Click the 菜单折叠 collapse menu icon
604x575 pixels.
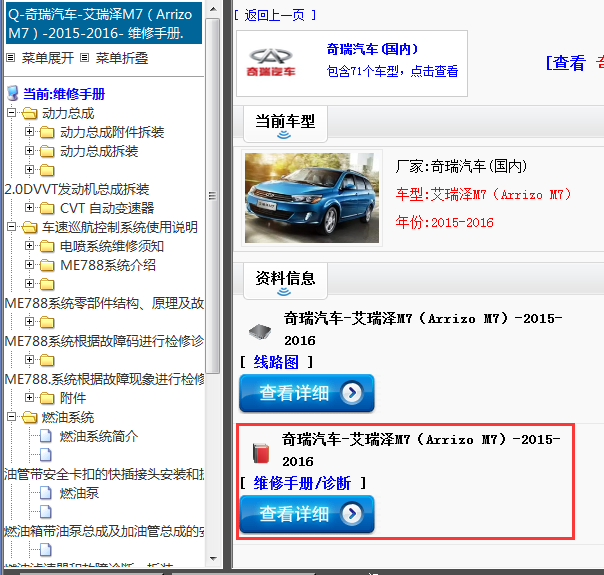(x=84, y=58)
